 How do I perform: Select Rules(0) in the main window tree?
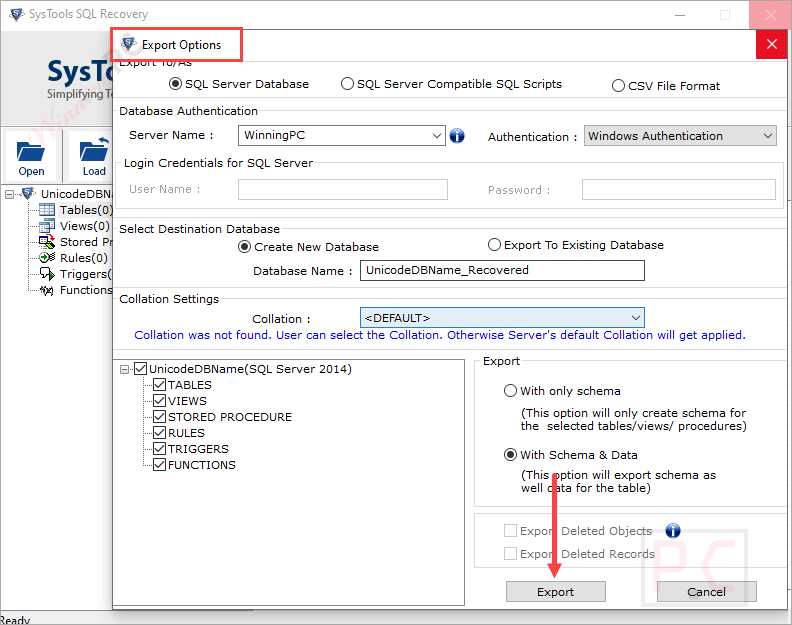[x=83, y=258]
